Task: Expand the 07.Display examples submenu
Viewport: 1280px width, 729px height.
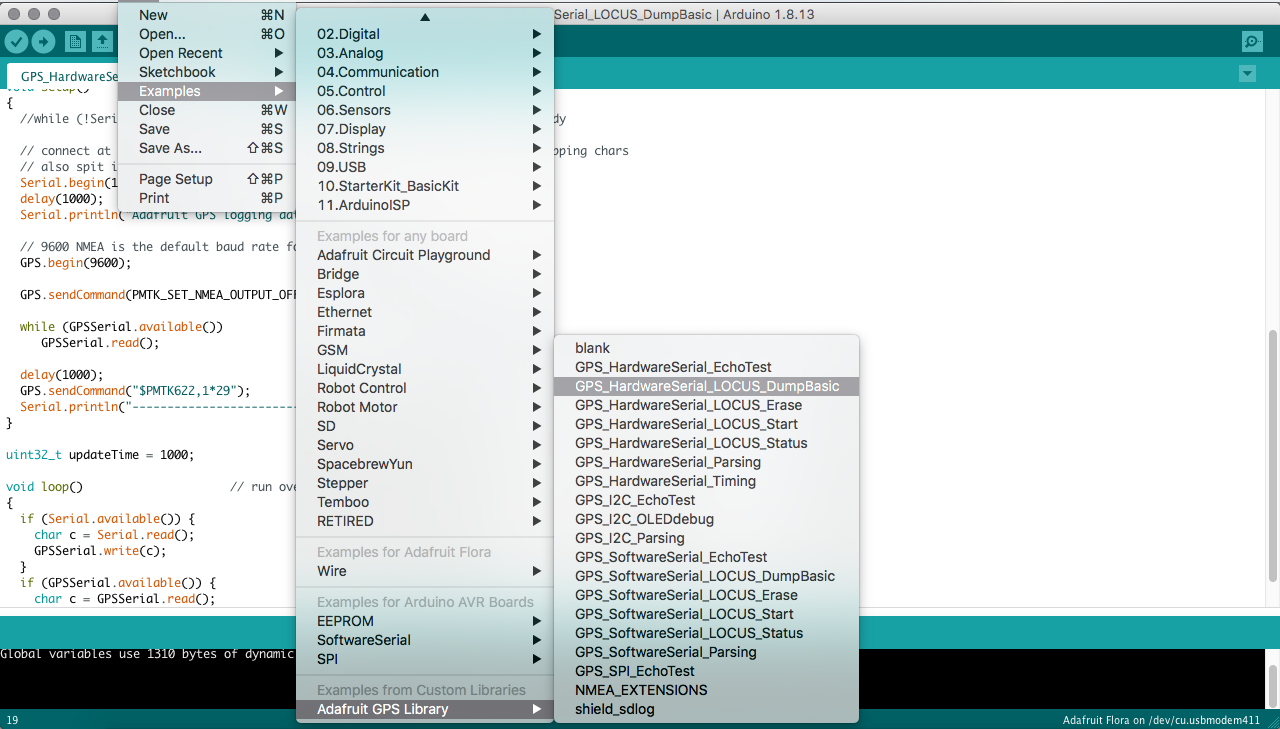Action: click(425, 129)
